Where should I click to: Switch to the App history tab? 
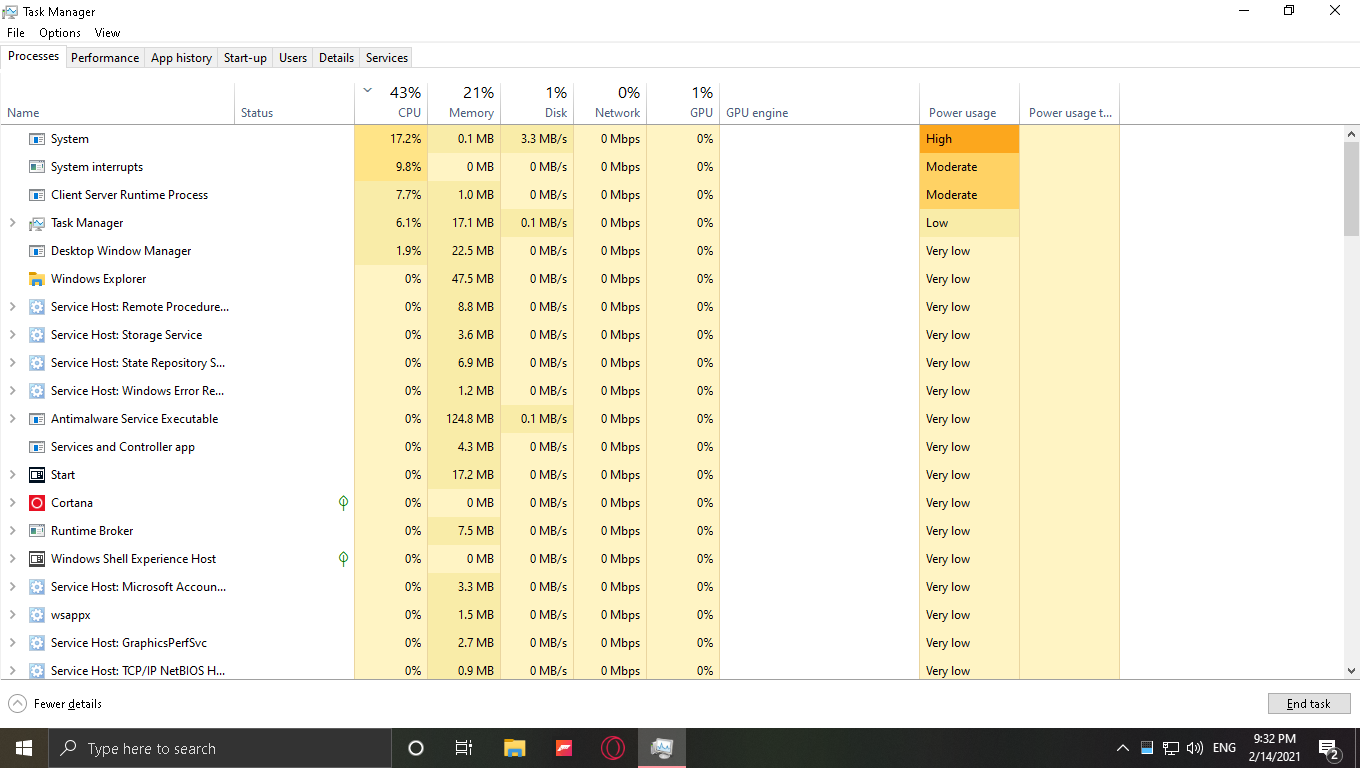tap(181, 58)
